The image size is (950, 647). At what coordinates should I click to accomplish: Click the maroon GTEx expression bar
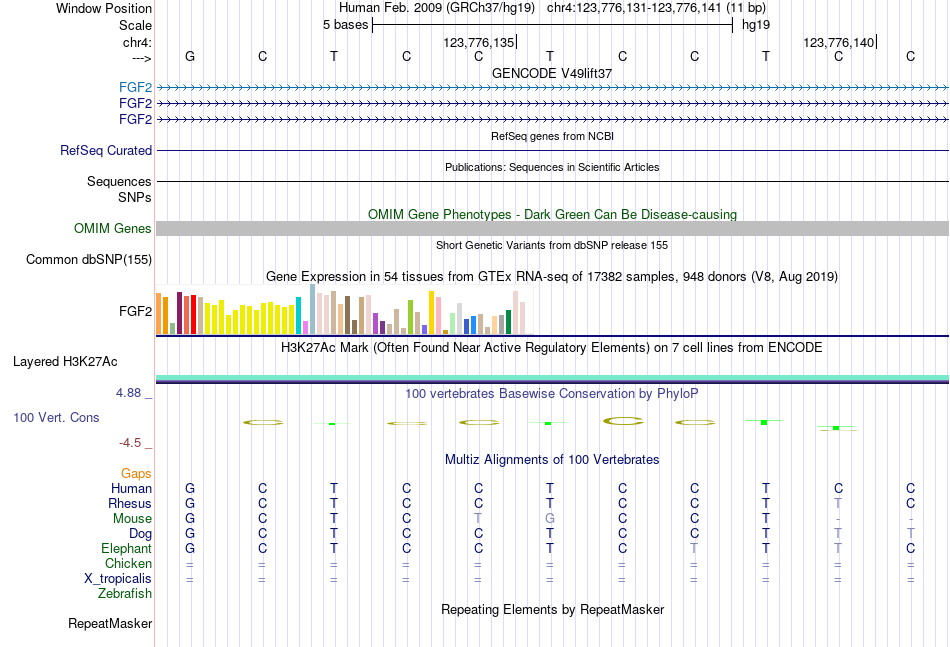(179, 313)
